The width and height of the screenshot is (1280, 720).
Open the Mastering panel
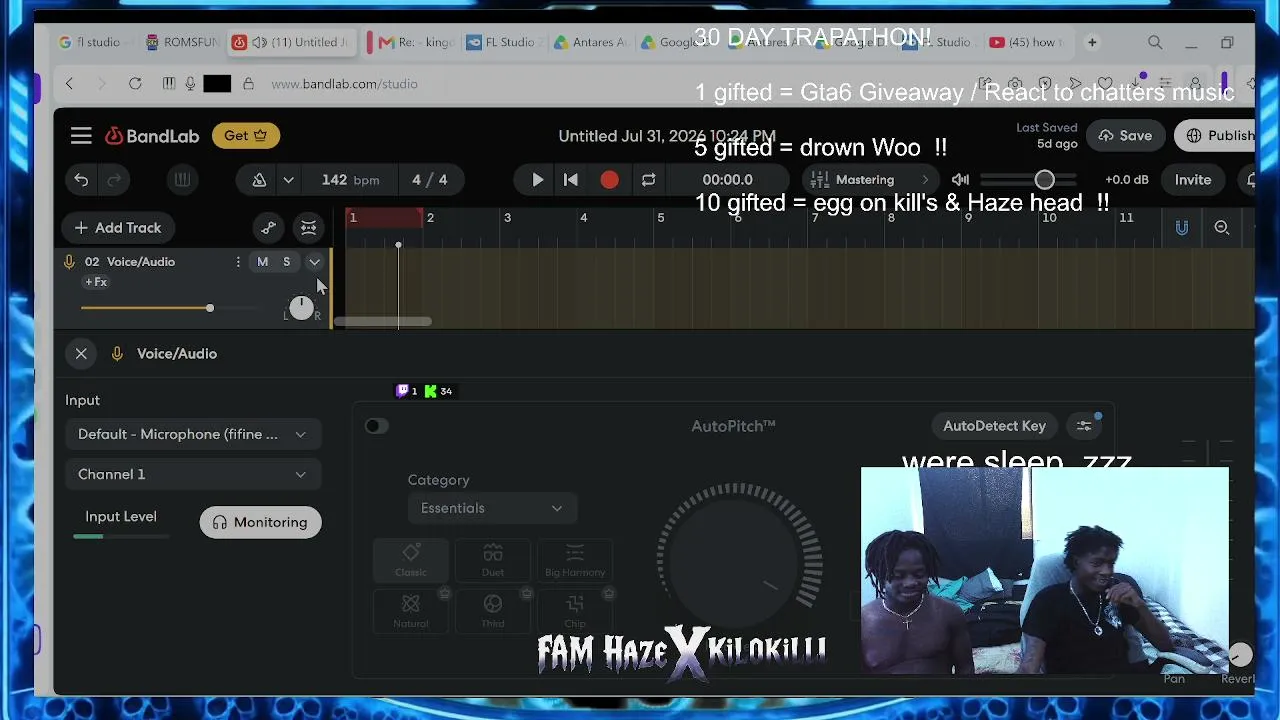pos(869,180)
